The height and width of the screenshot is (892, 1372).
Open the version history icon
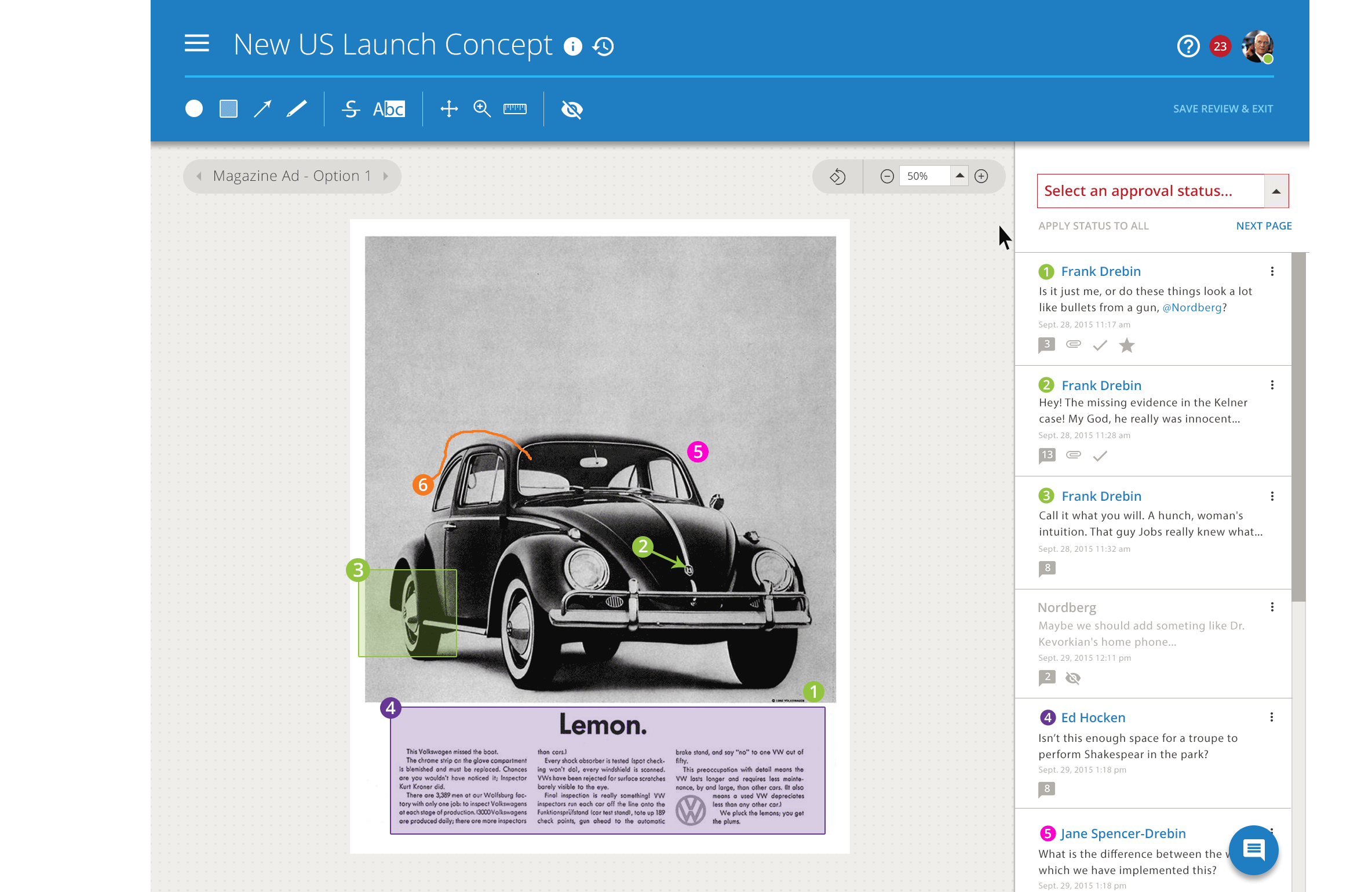pos(604,46)
